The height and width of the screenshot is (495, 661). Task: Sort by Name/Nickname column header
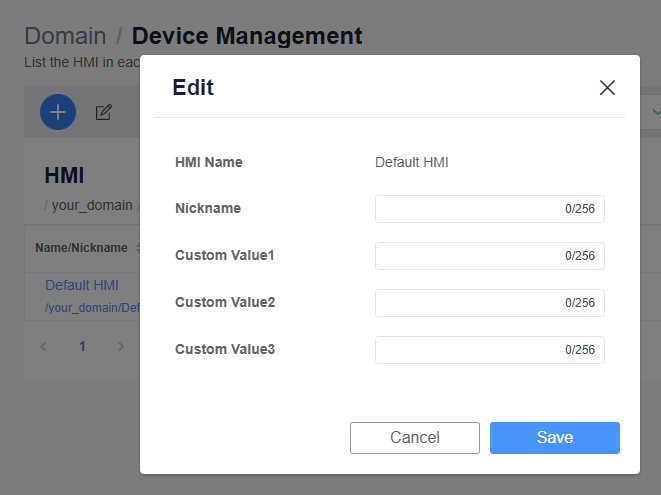(x=81, y=248)
